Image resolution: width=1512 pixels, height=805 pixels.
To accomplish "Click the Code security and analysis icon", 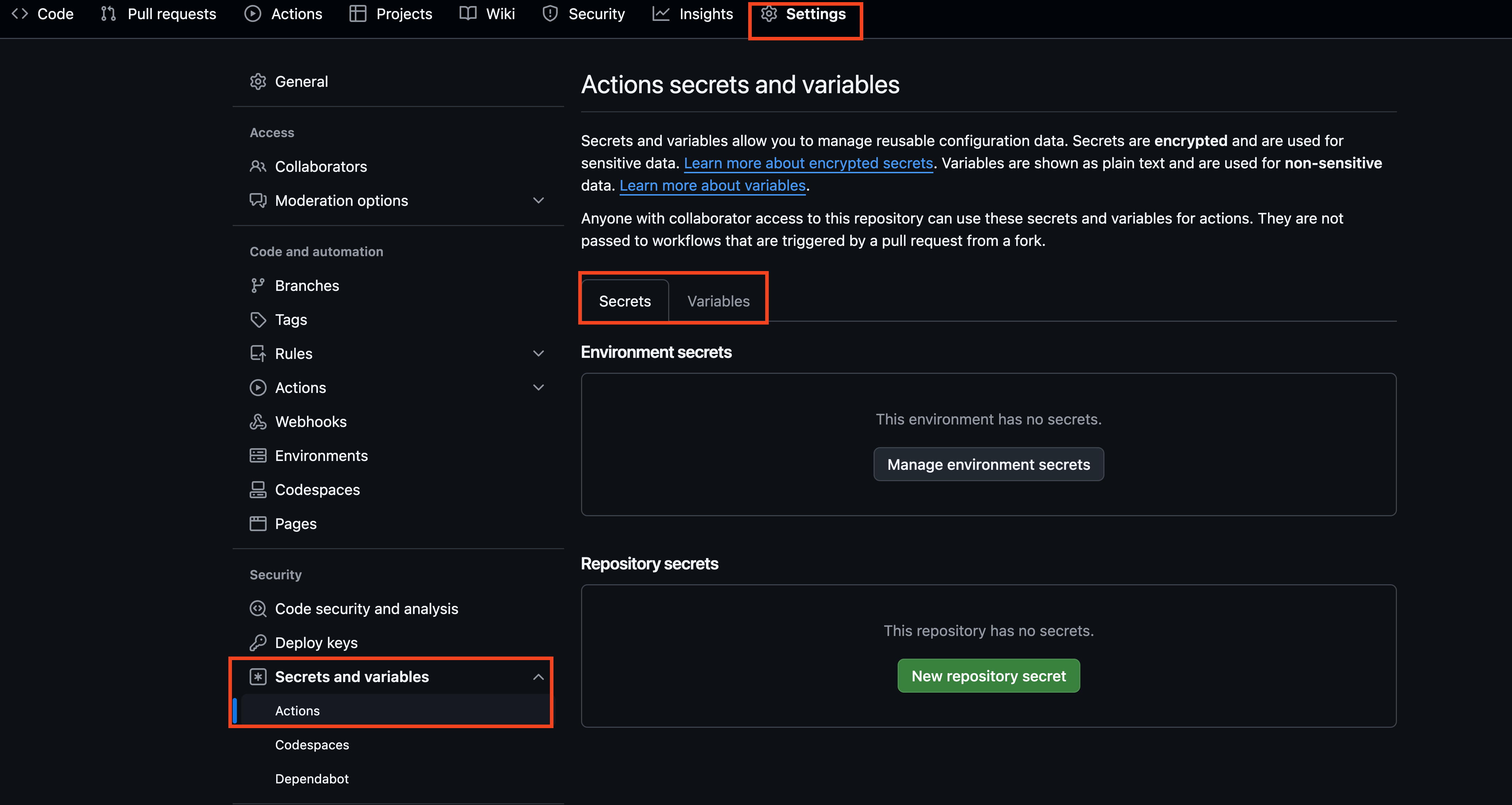I will (x=258, y=608).
